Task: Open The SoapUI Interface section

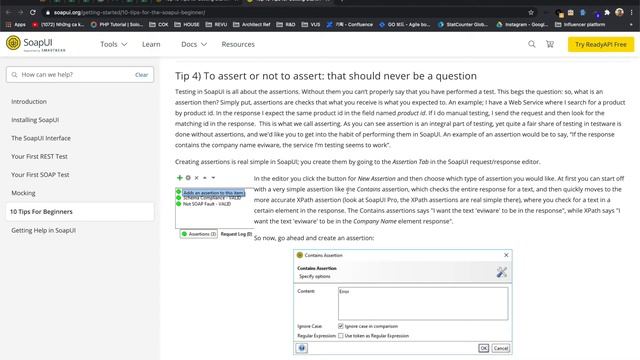Action: pos(41,138)
